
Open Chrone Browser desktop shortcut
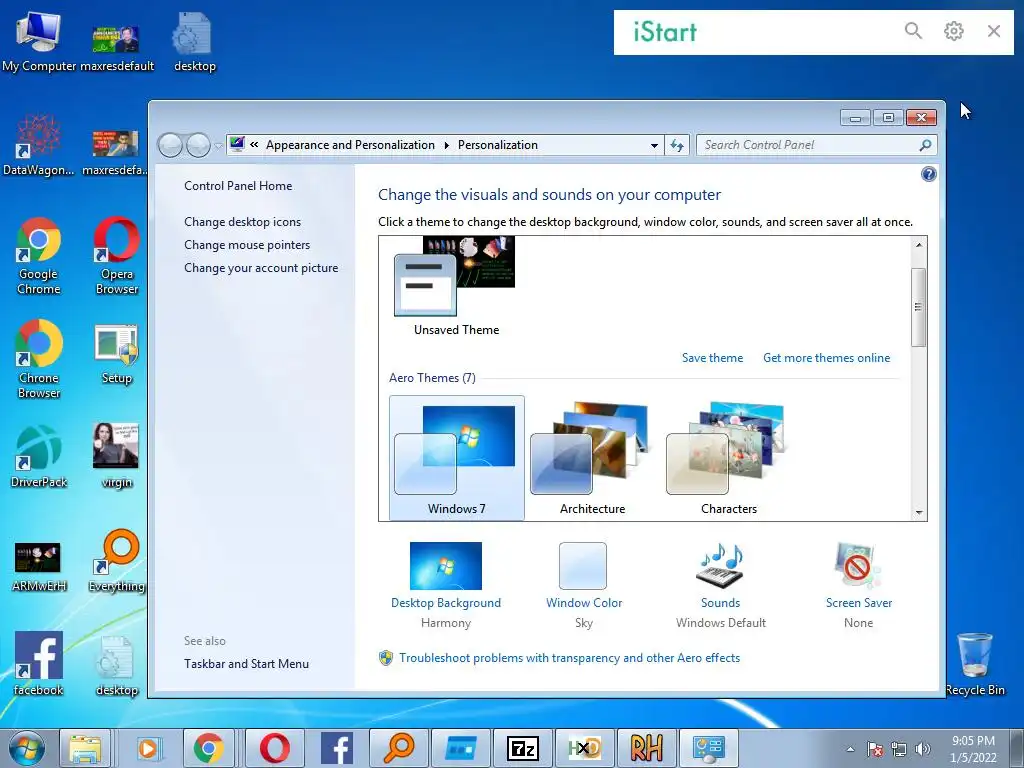click(x=39, y=359)
